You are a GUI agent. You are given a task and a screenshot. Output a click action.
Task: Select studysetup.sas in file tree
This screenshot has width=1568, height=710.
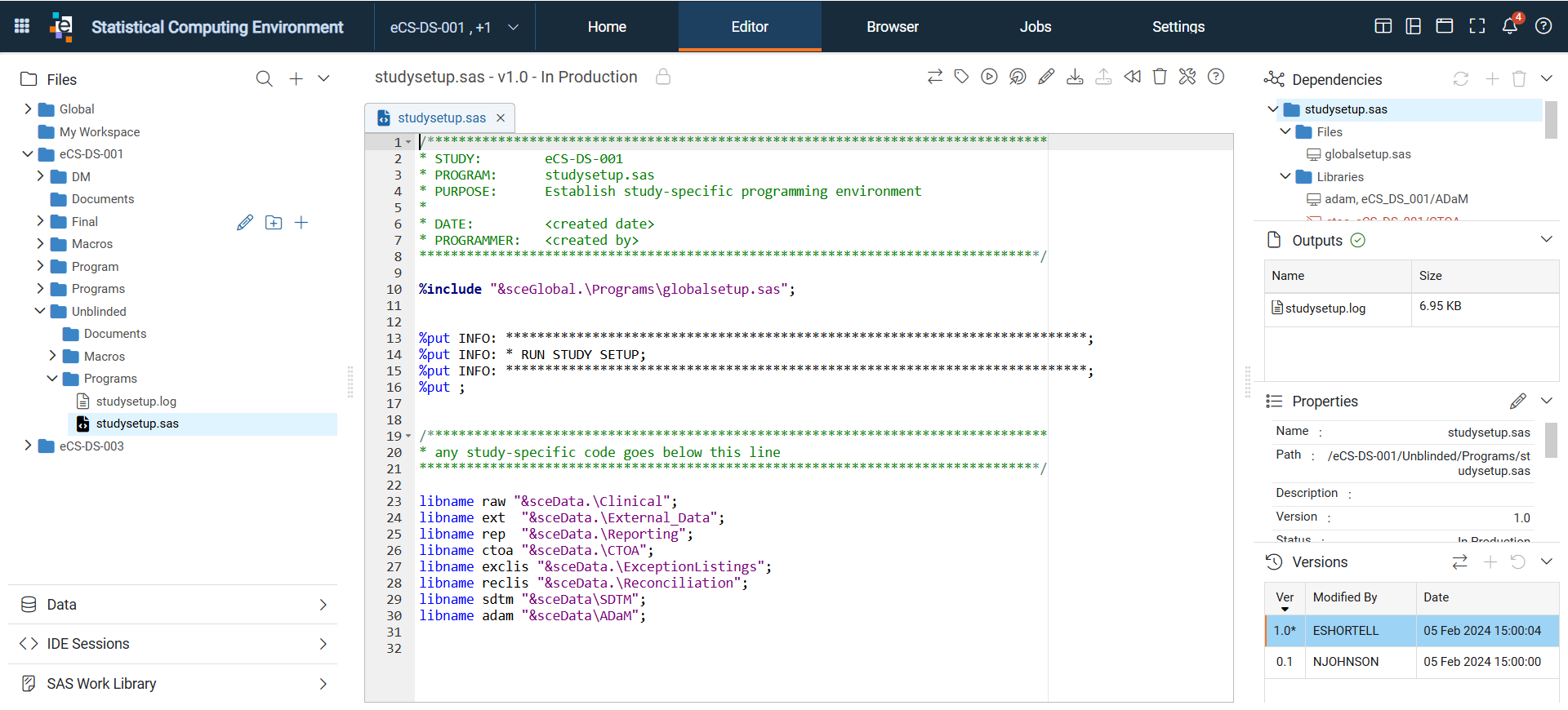pos(137,424)
